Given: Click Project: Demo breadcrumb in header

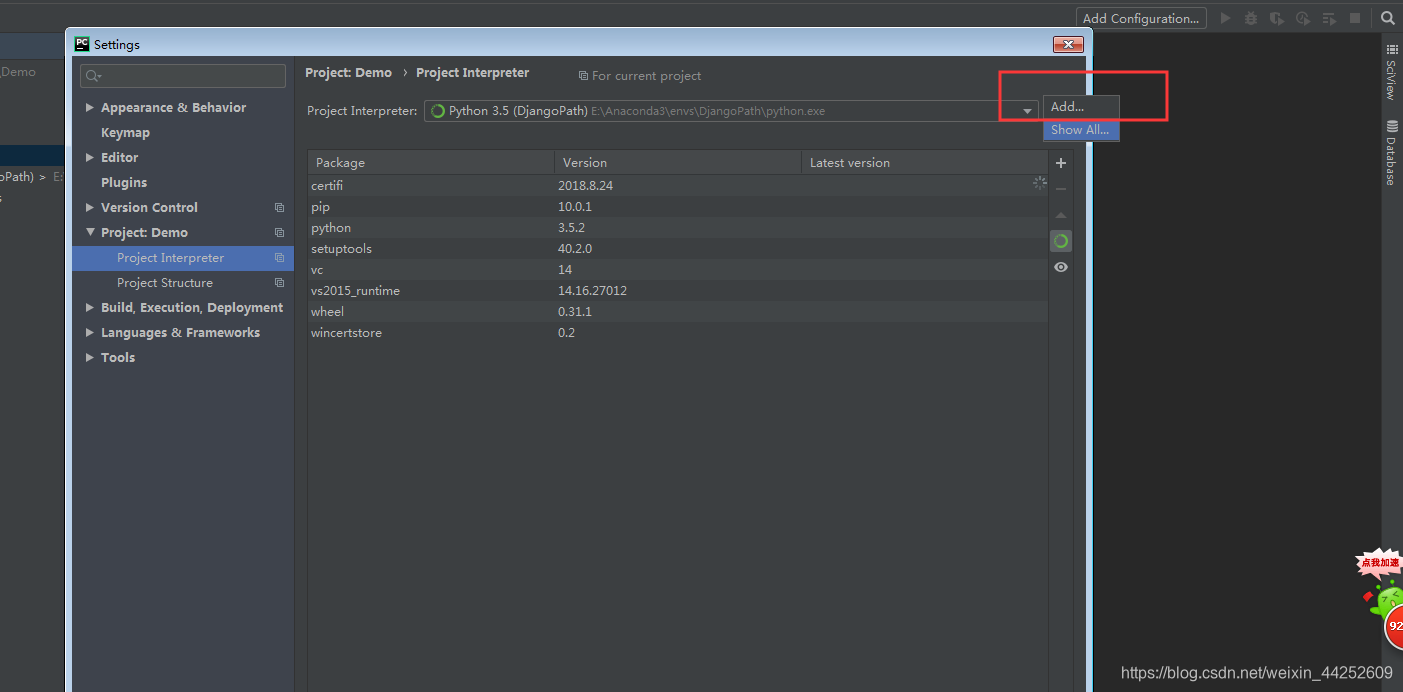Looking at the screenshot, I should point(348,73).
